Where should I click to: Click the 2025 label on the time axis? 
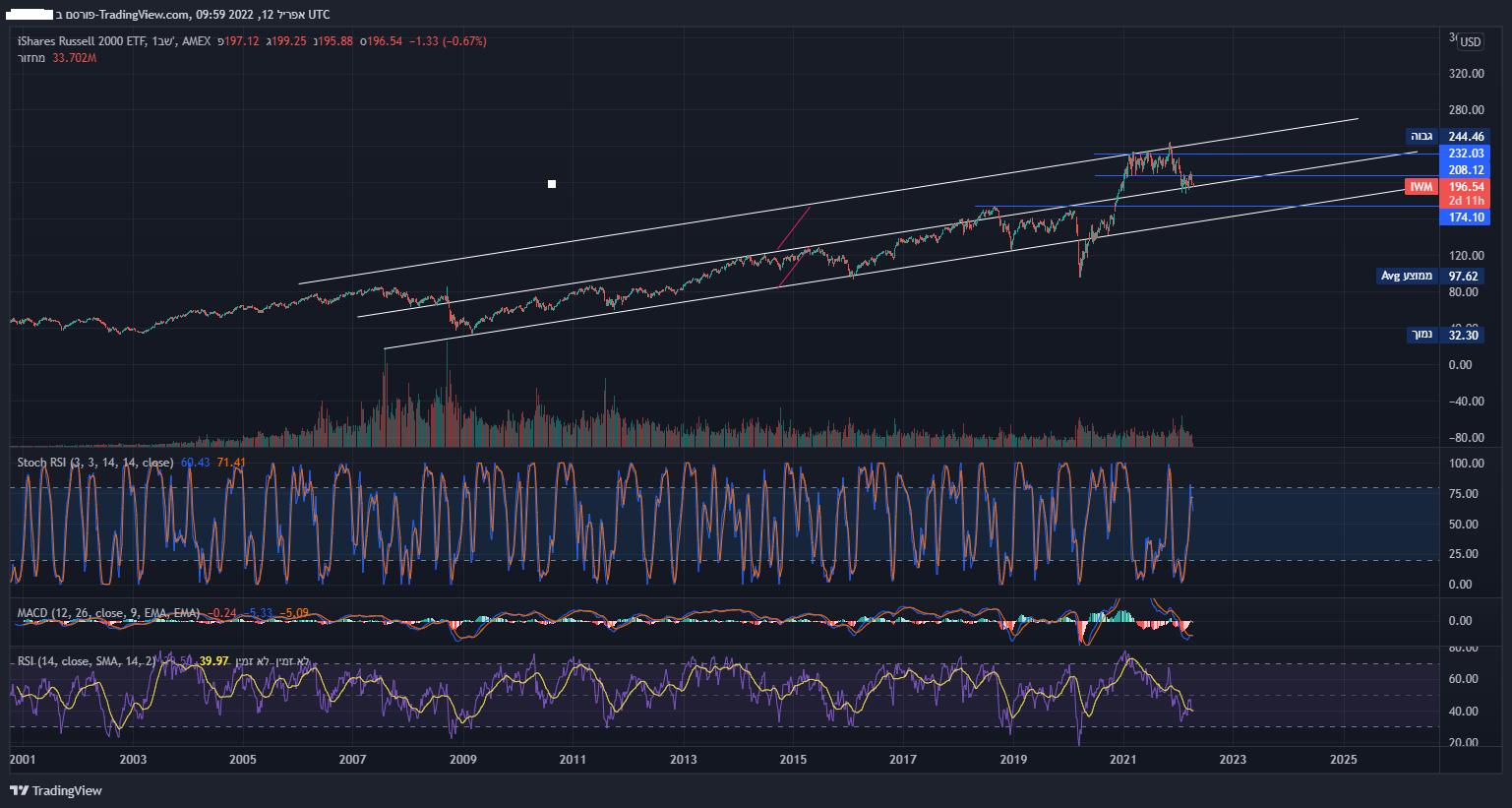[1343, 759]
